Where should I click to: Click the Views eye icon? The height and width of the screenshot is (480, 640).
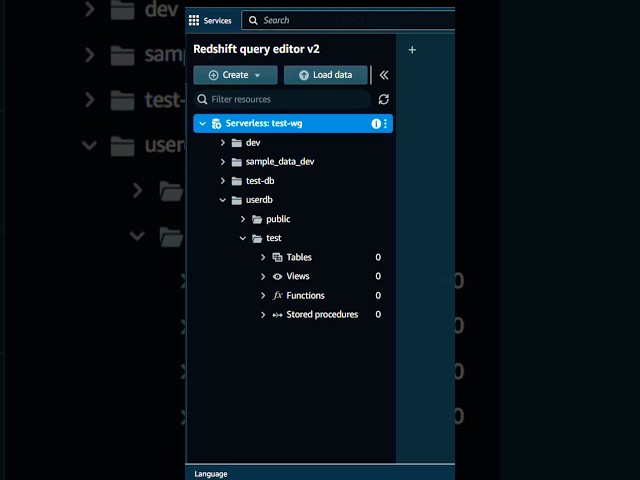pyautogui.click(x=278, y=276)
